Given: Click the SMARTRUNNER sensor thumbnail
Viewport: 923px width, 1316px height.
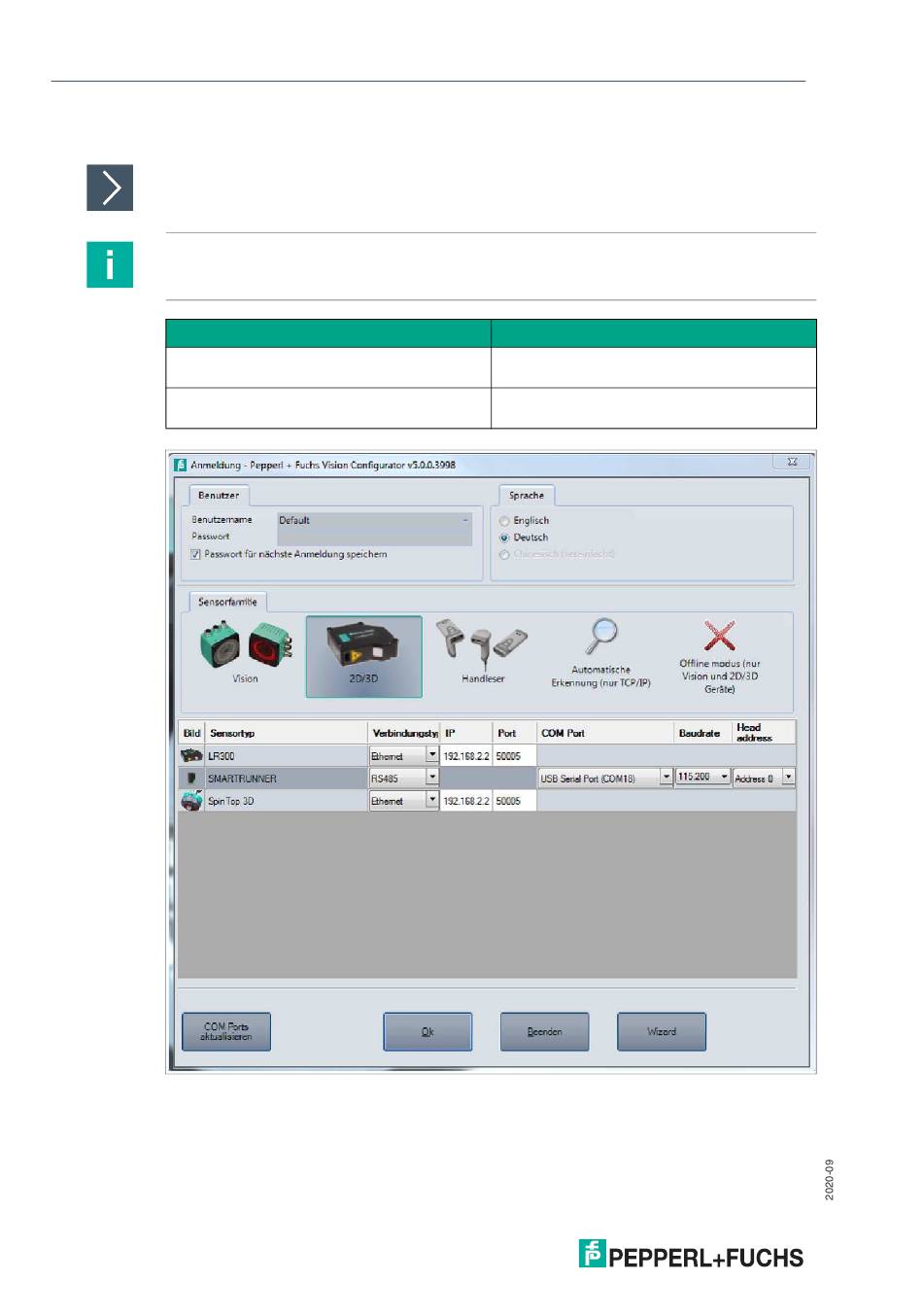Looking at the screenshot, I should pyautogui.click(x=191, y=778).
